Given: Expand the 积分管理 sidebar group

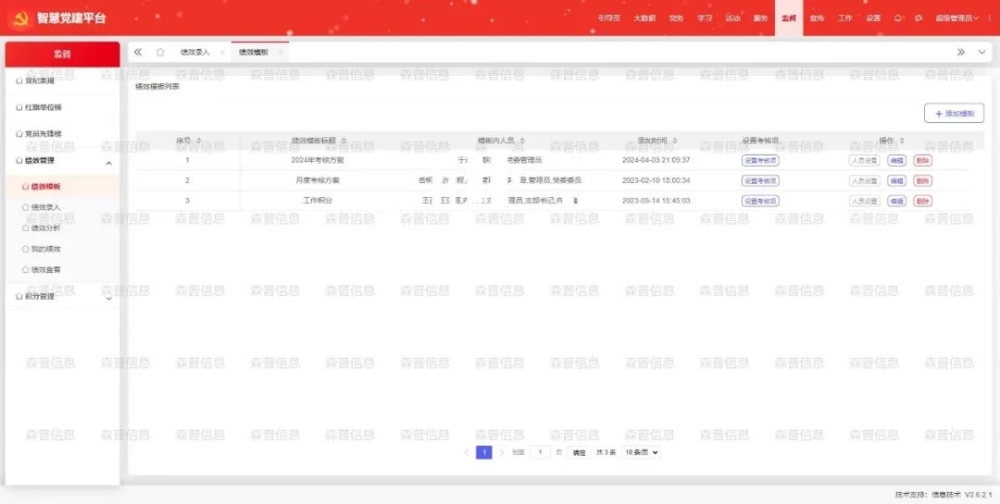Looking at the screenshot, I should point(109,297).
